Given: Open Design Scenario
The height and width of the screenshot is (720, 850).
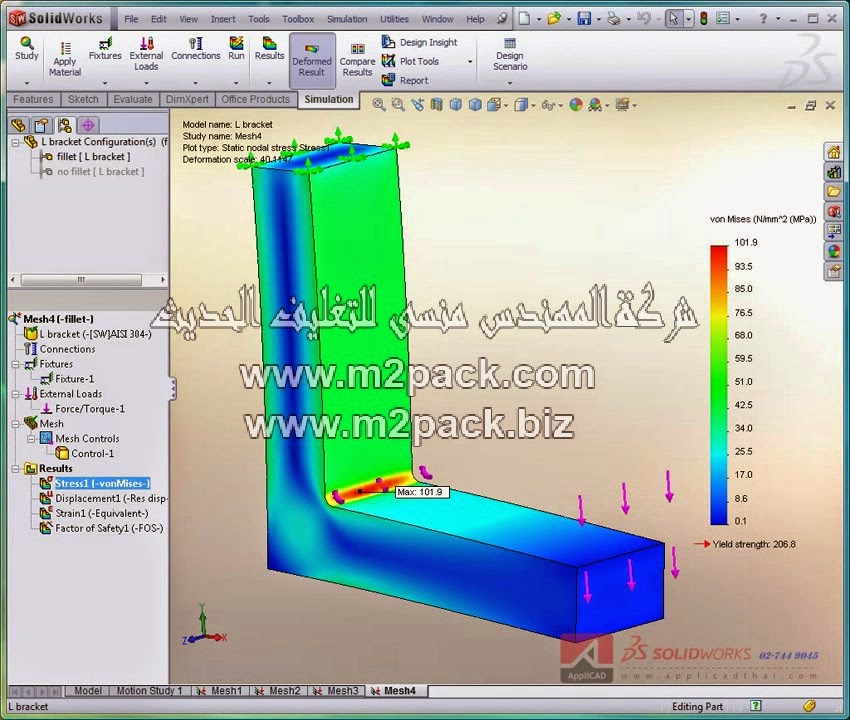Looking at the screenshot, I should [510, 54].
